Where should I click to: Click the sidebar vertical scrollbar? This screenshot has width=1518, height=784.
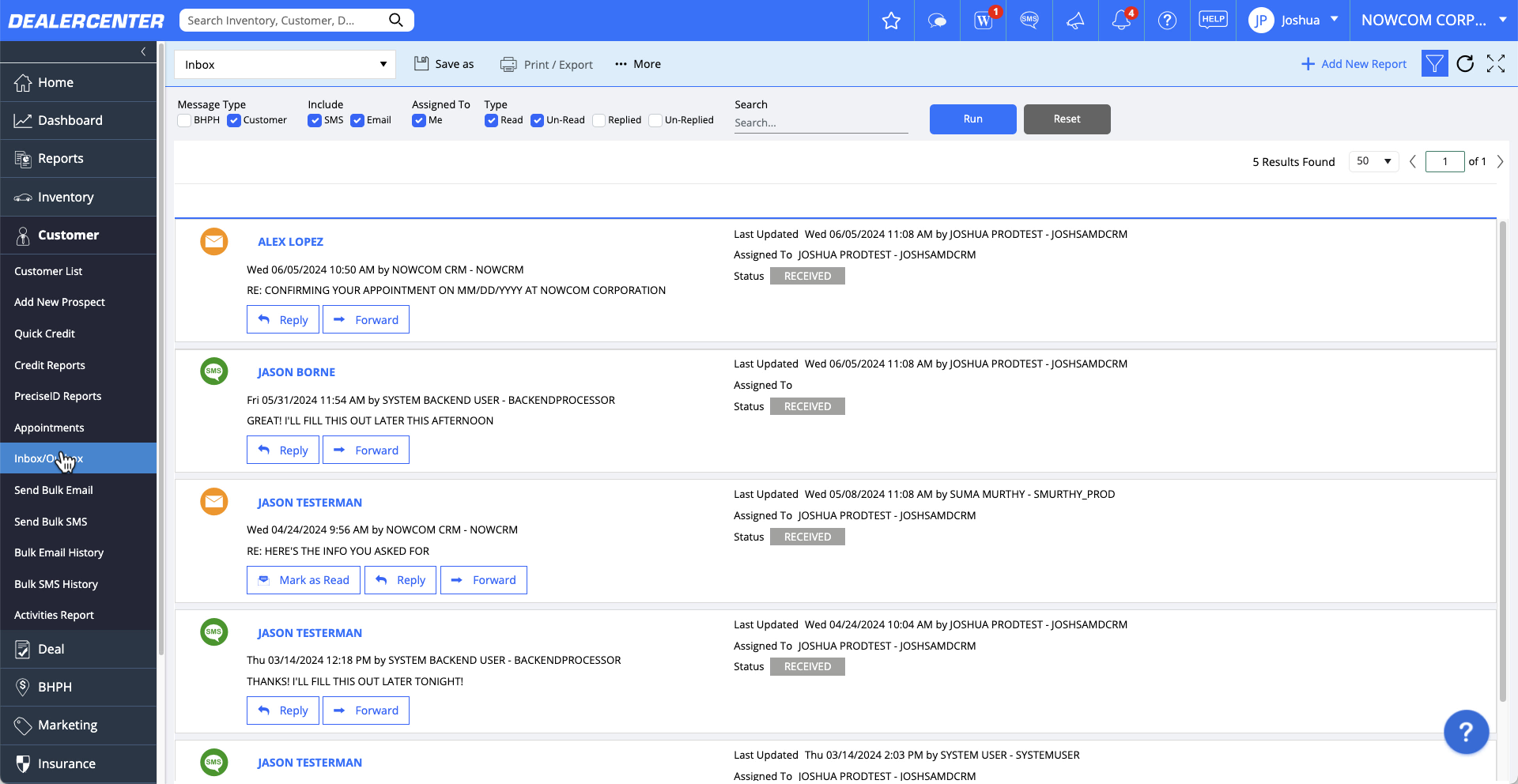click(161, 348)
